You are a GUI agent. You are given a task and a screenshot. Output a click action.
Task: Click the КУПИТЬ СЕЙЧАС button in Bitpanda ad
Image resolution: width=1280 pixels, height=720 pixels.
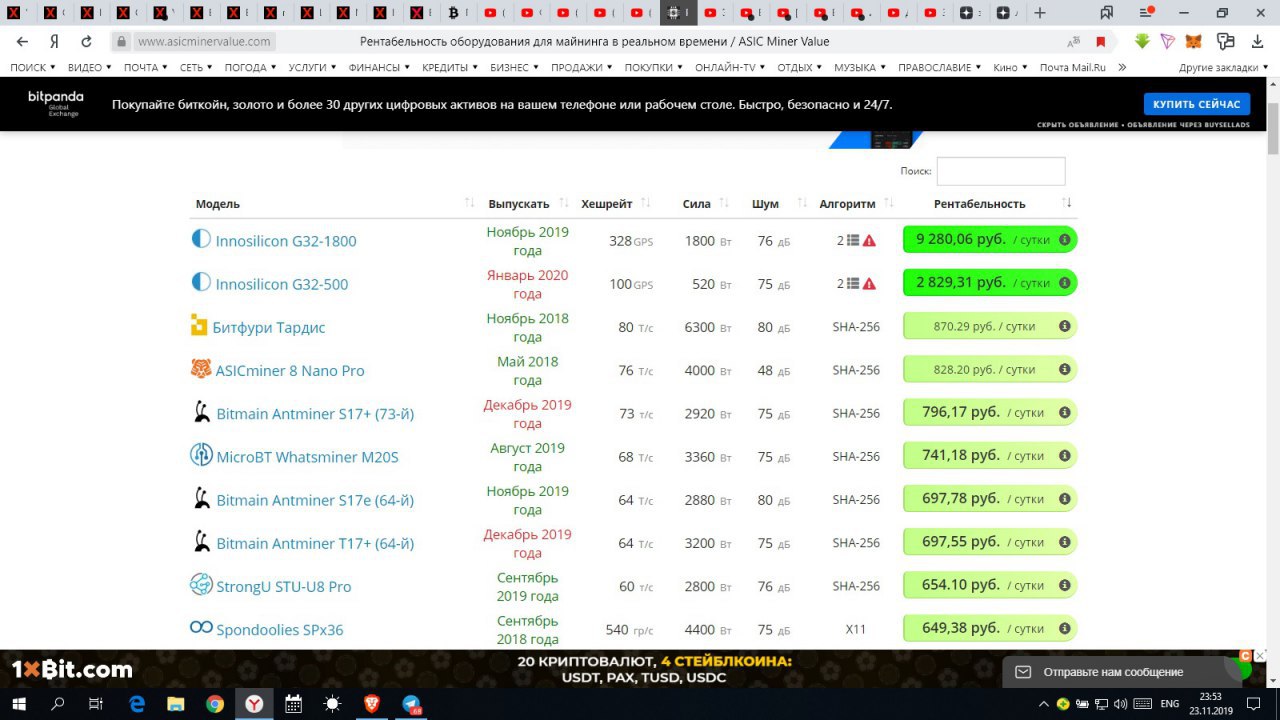tap(1197, 104)
